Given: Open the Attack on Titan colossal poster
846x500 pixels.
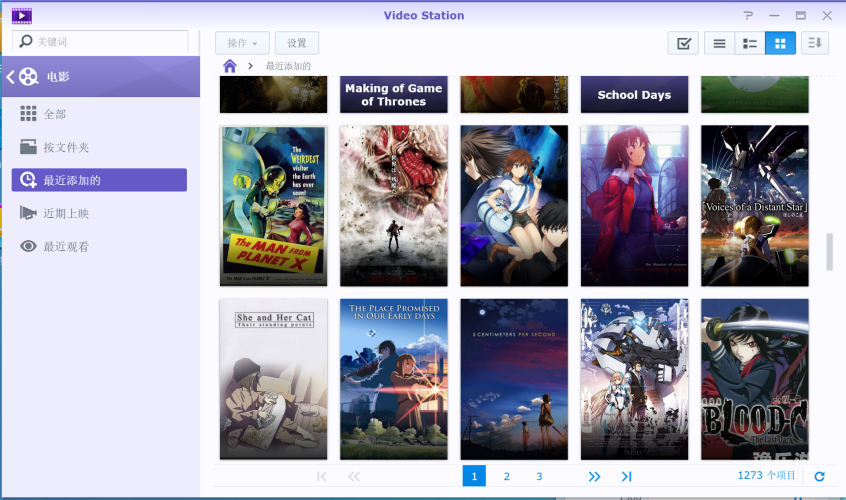Looking at the screenshot, I should 394,206.
